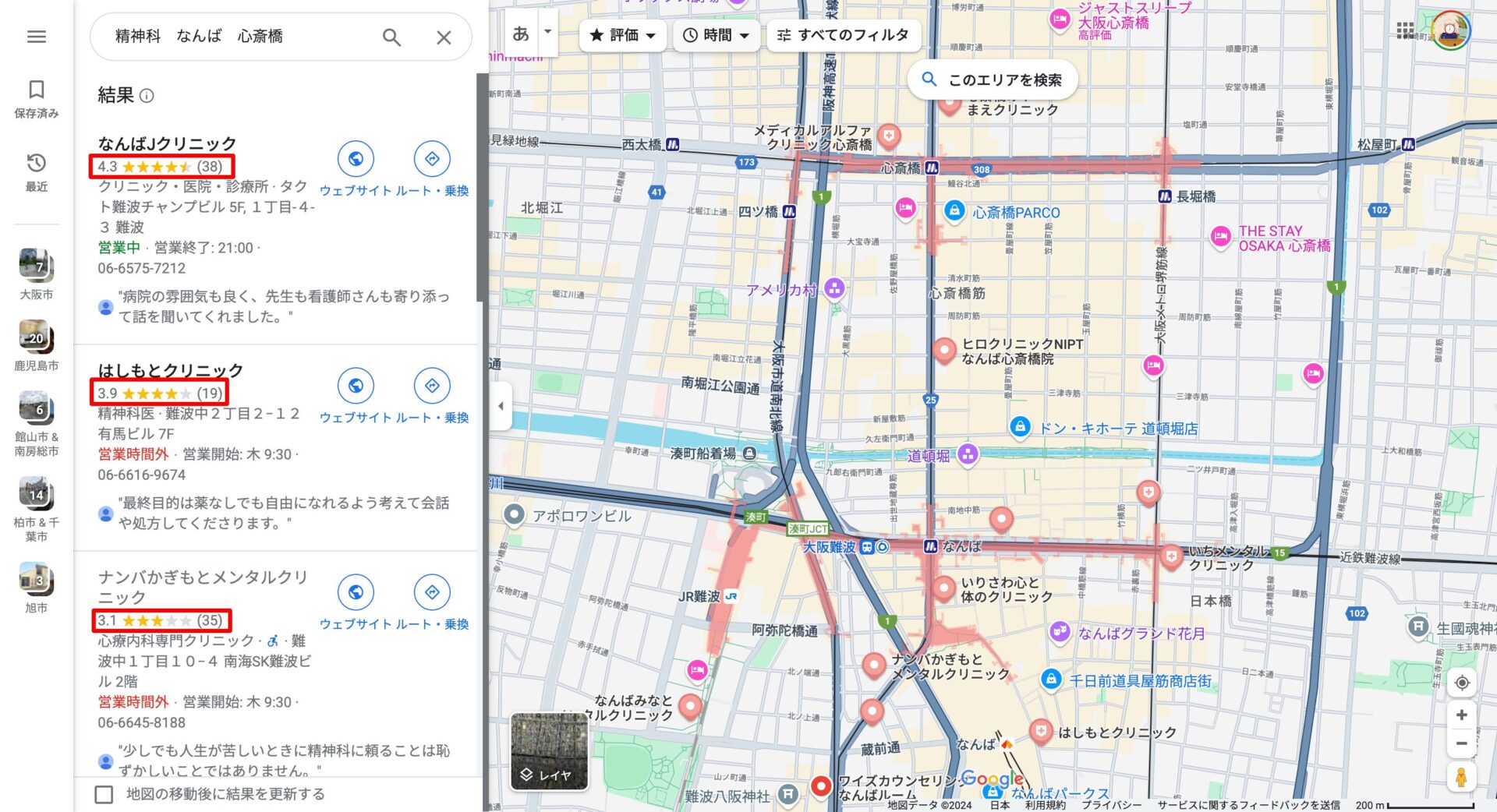The height and width of the screenshot is (812, 1497).
Task: Click 千日前道具屋筋商店街 pin
Action: pos(1051,680)
